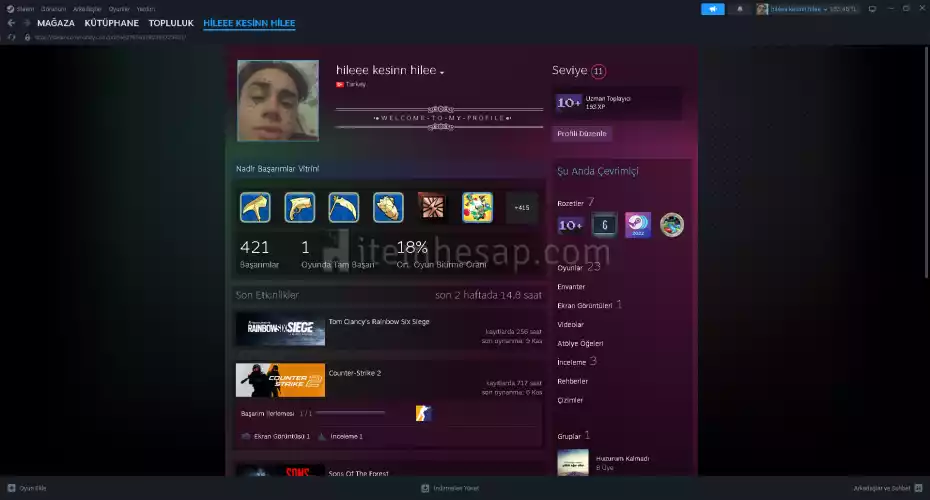Open the Oyunlar menu in the menu bar
This screenshot has height=500, width=930.
(x=118, y=9)
